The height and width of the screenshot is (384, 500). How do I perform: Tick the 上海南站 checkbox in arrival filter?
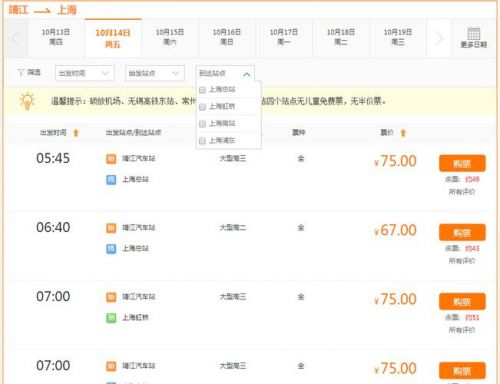pyautogui.click(x=202, y=124)
